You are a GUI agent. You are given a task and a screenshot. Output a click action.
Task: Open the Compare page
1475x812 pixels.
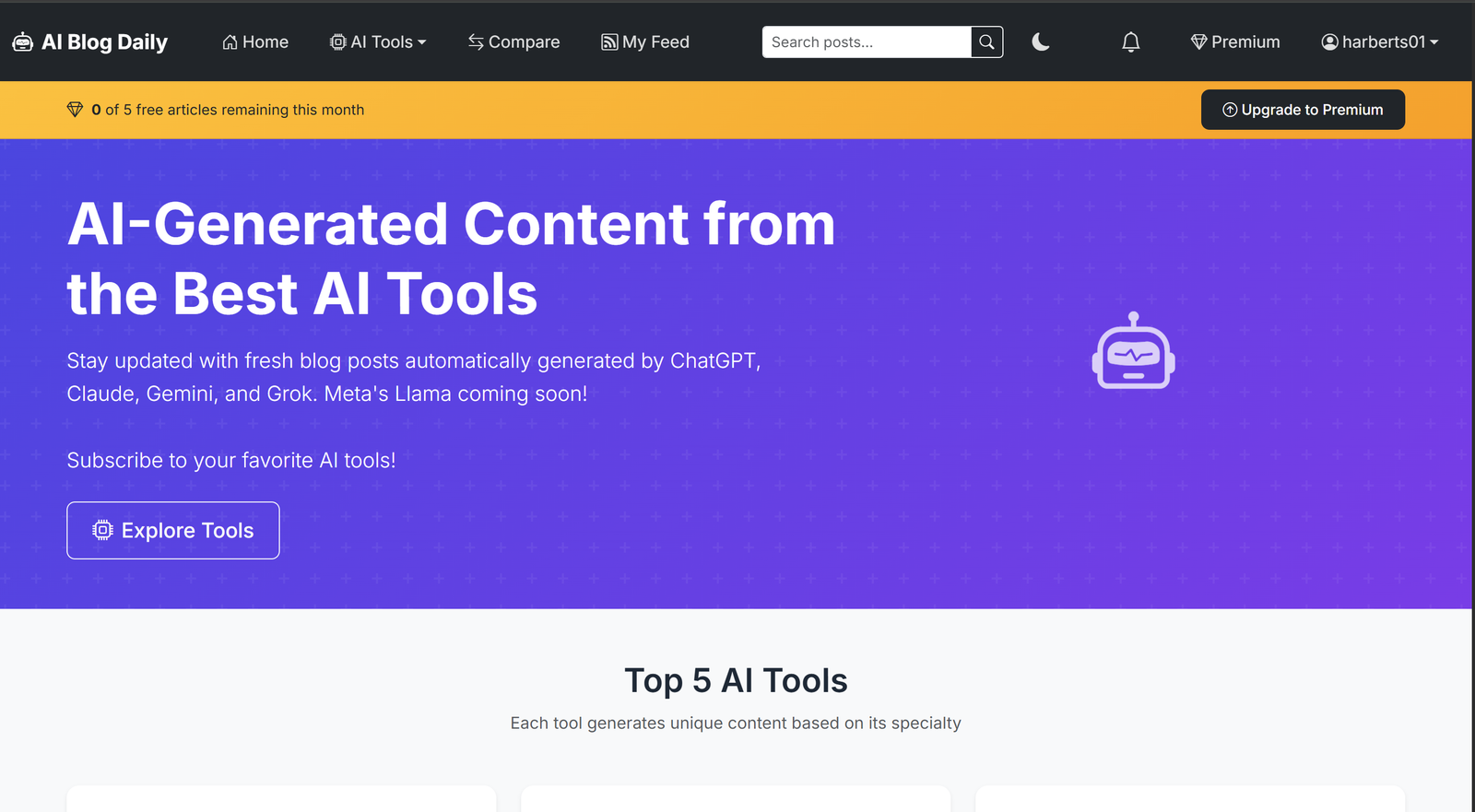pos(513,42)
